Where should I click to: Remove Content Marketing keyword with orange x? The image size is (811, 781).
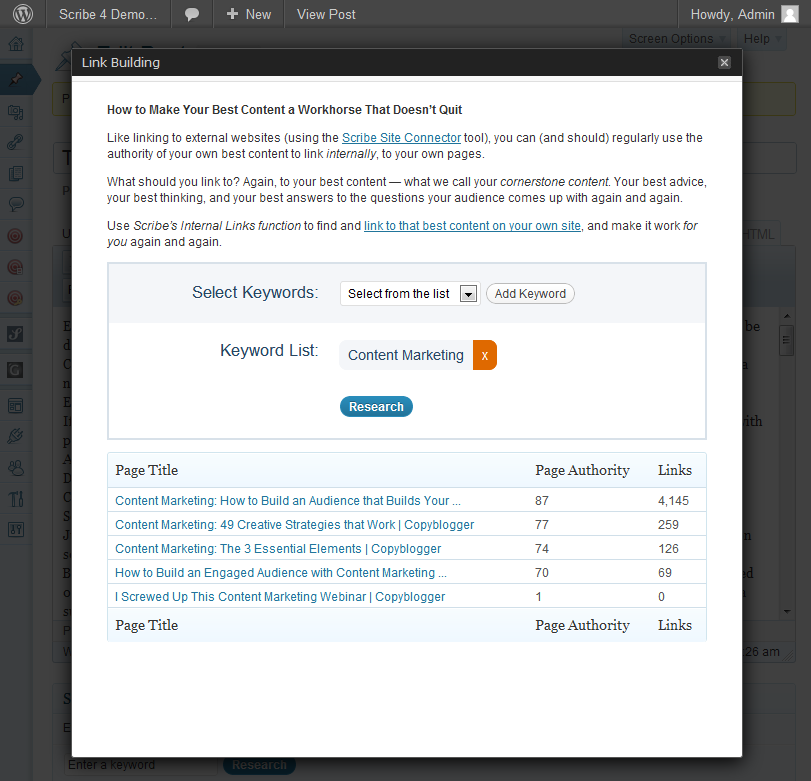[x=485, y=355]
